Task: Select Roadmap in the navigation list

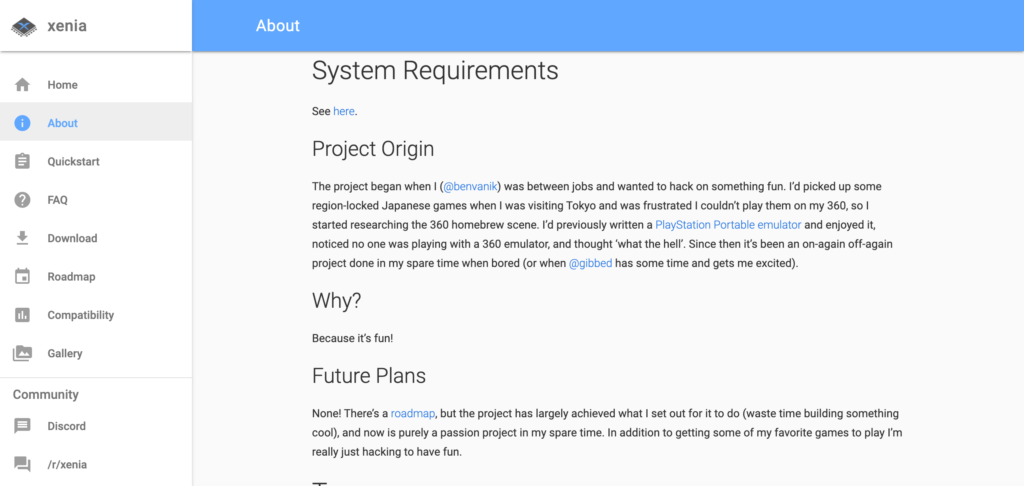Action: pos(96,276)
